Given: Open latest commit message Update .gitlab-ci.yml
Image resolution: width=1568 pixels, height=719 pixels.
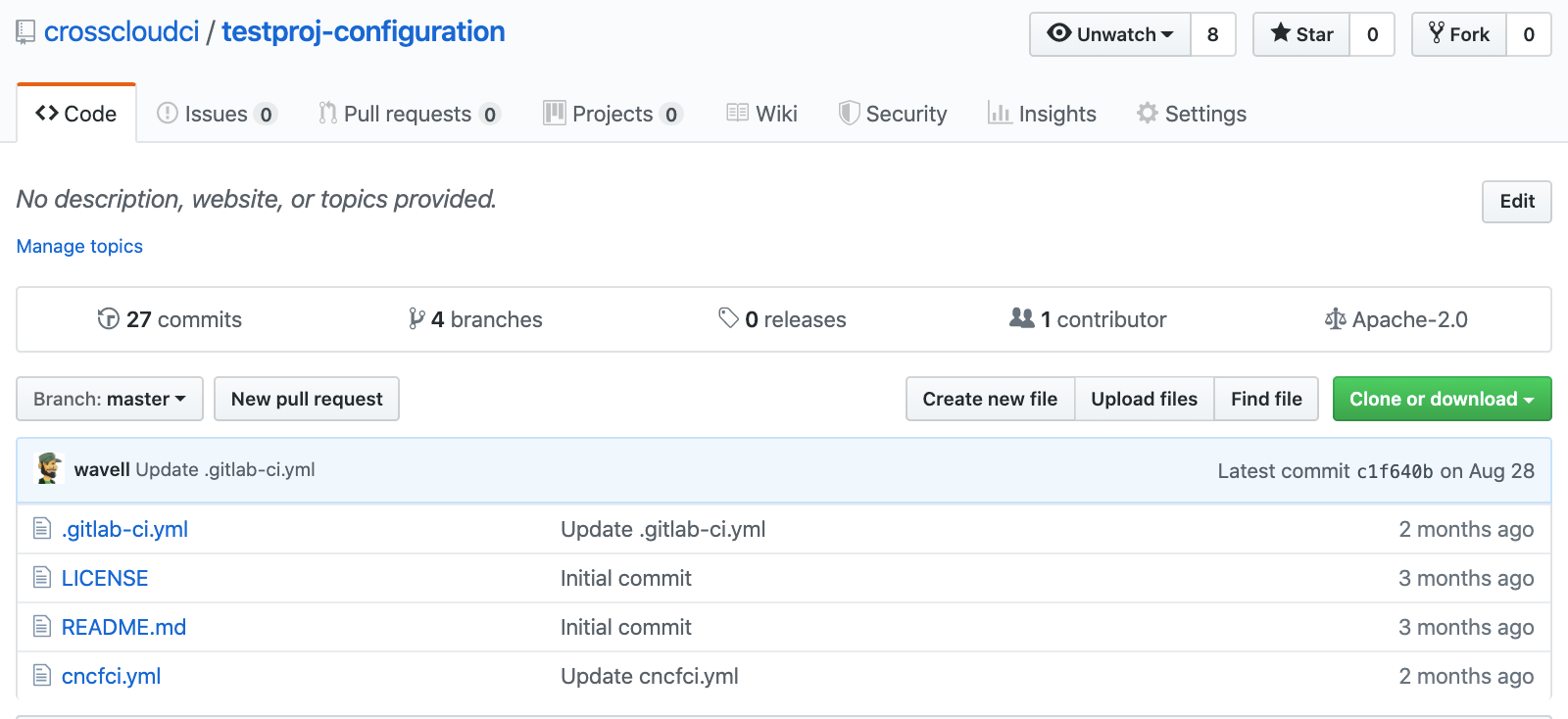Looking at the screenshot, I should click(225, 469).
